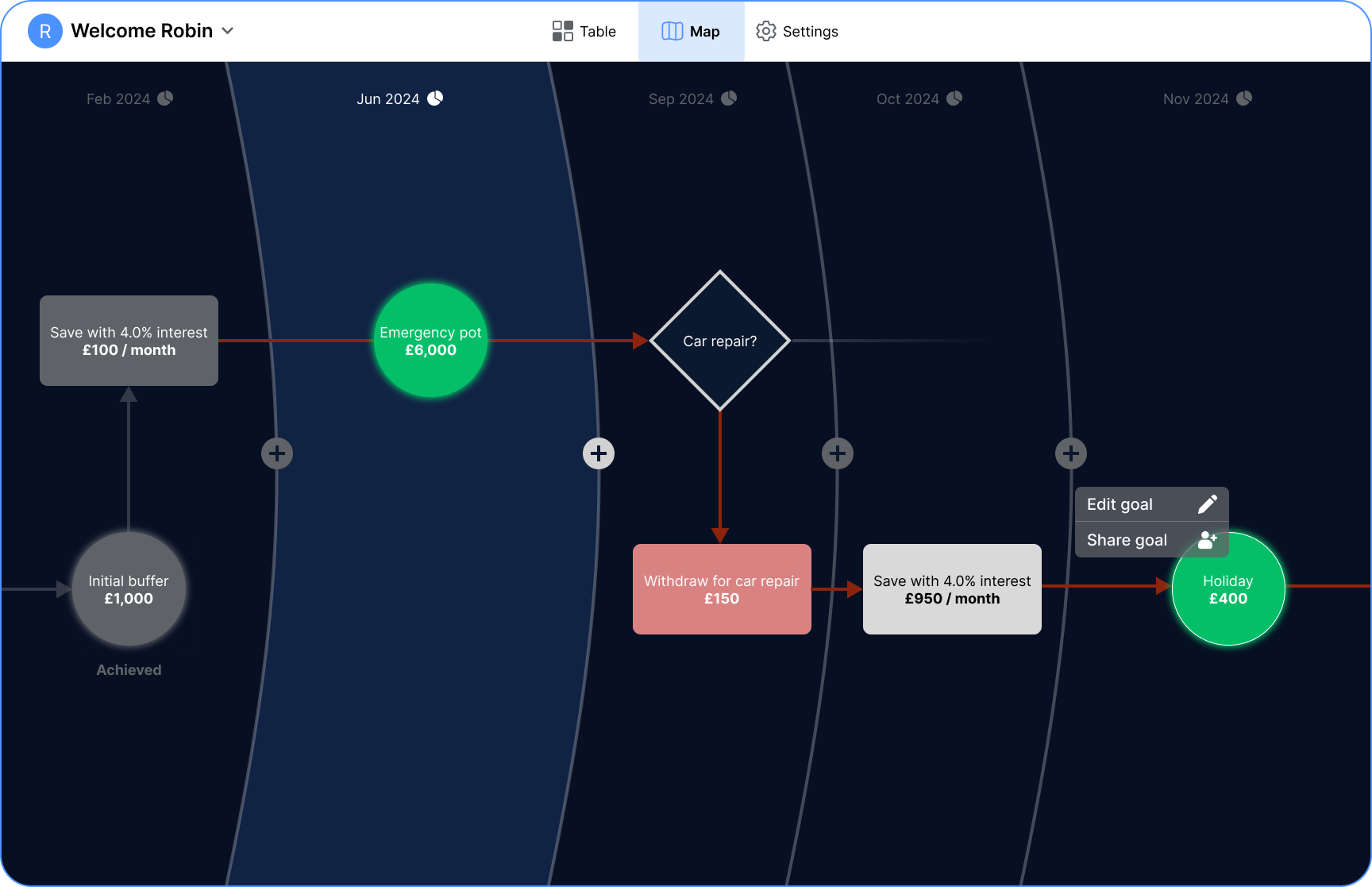Select the Withdraw for car repair £150 node
The height and width of the screenshot is (887, 1372).
[x=722, y=589]
